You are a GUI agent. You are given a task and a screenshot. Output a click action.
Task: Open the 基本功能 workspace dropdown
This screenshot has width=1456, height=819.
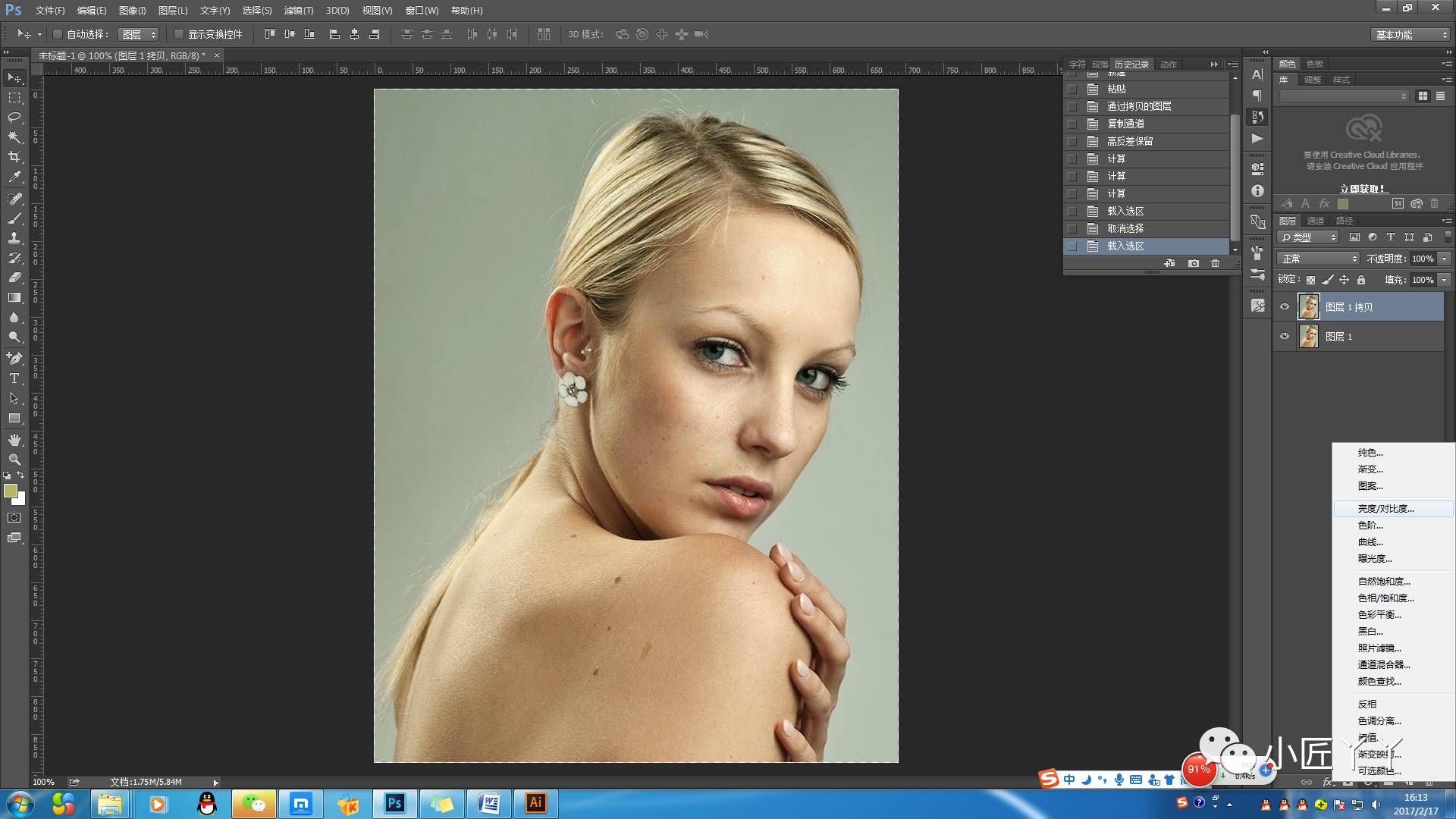tap(1411, 35)
